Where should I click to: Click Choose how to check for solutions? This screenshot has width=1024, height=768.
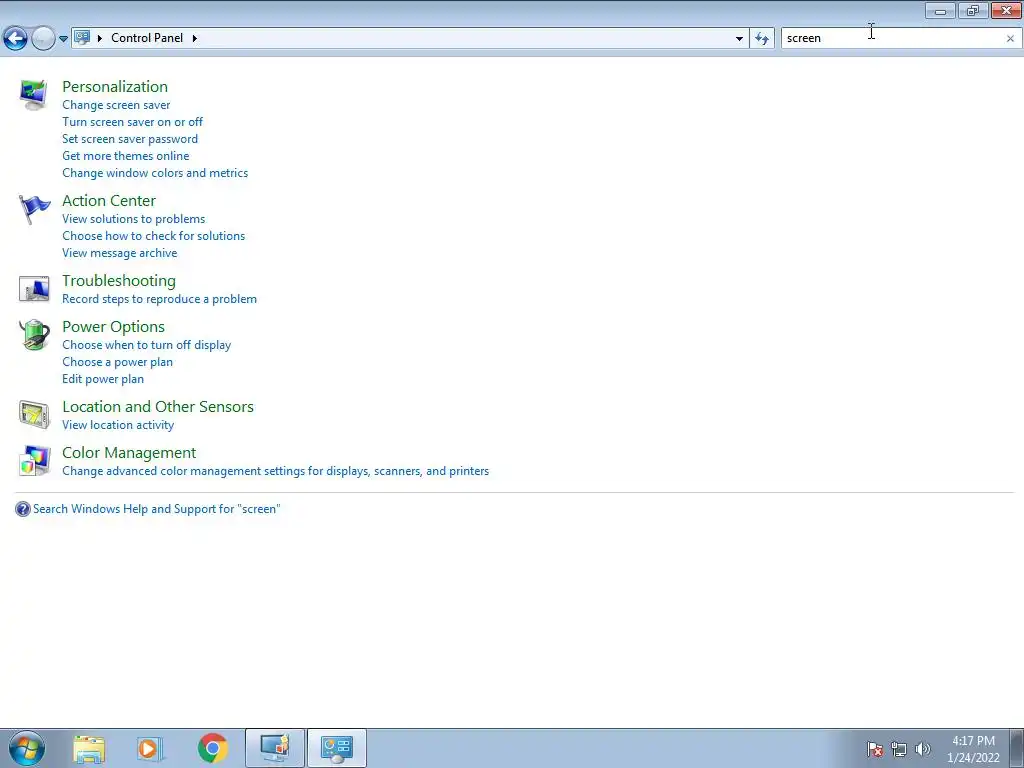153,236
